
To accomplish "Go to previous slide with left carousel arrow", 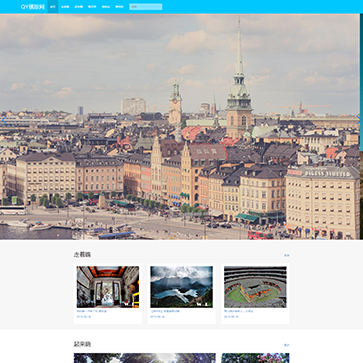I will 4,120.
